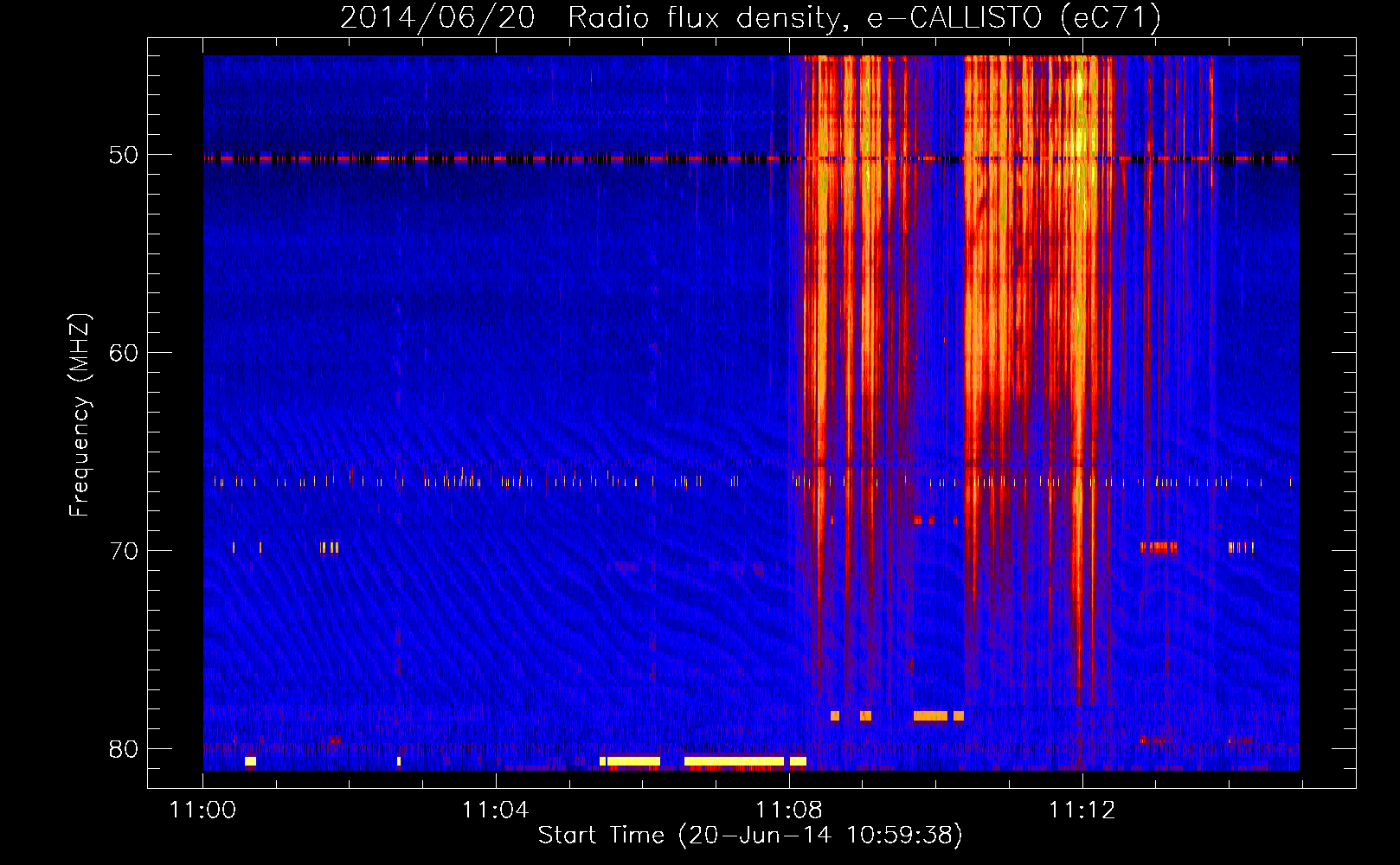
Task: Click the 11:12 time tick label
Action: pyautogui.click(x=1082, y=811)
